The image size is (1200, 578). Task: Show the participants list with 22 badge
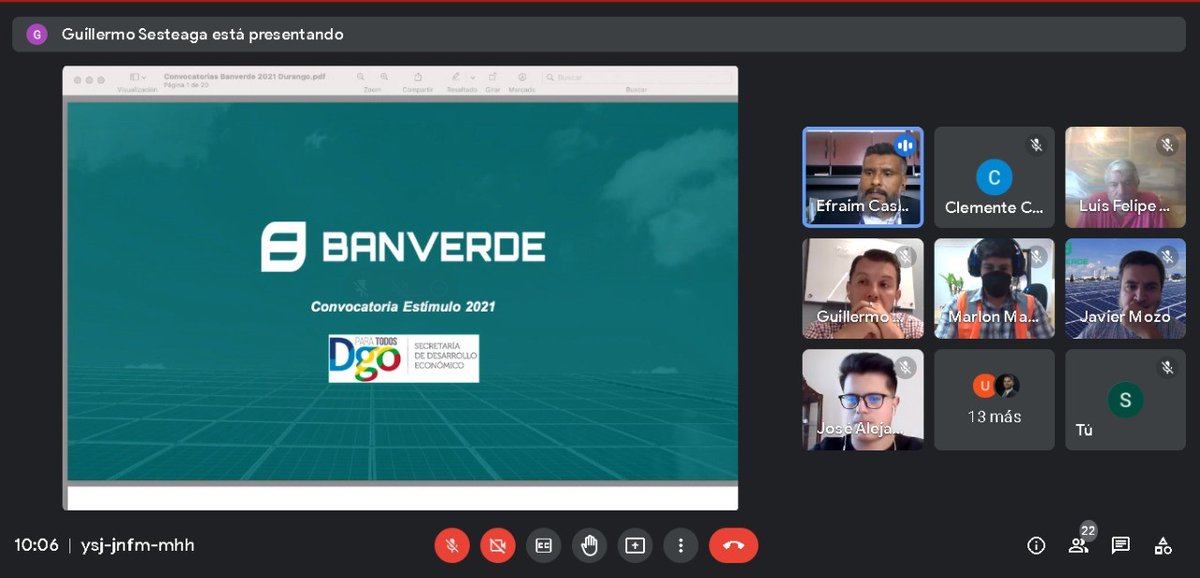point(1079,545)
